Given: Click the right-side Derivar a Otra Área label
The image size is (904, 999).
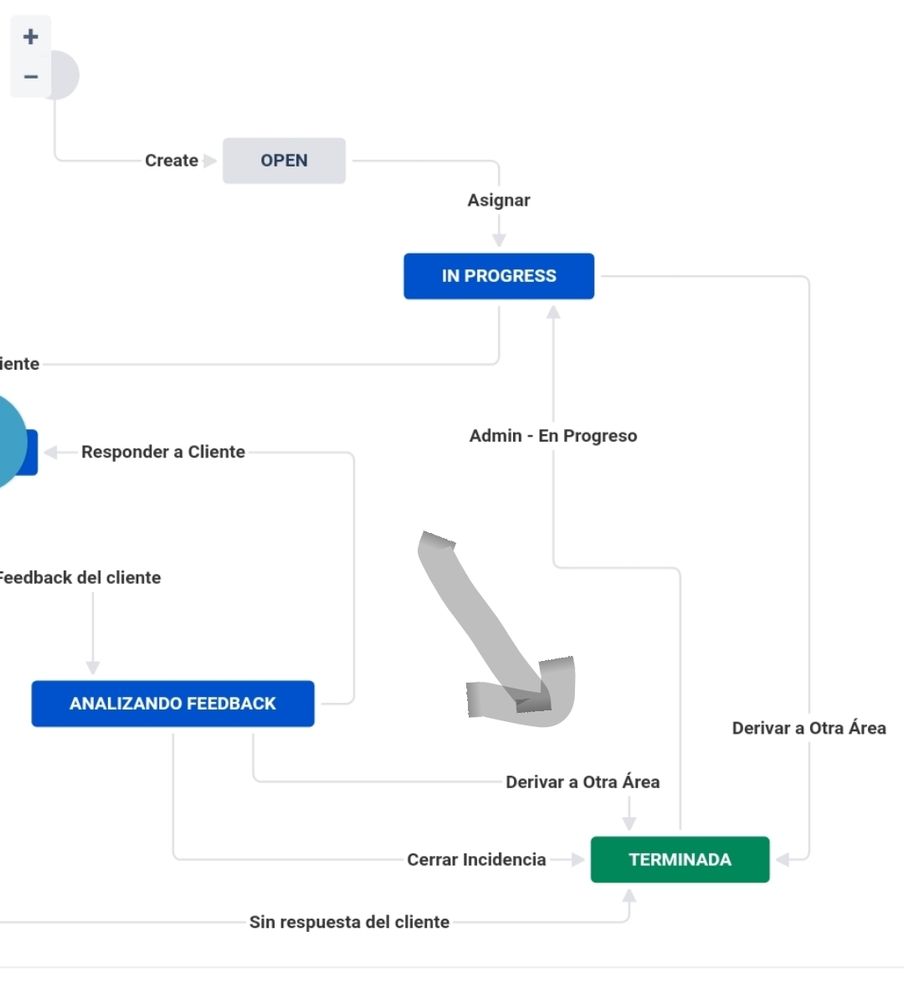Looking at the screenshot, I should click(810, 728).
